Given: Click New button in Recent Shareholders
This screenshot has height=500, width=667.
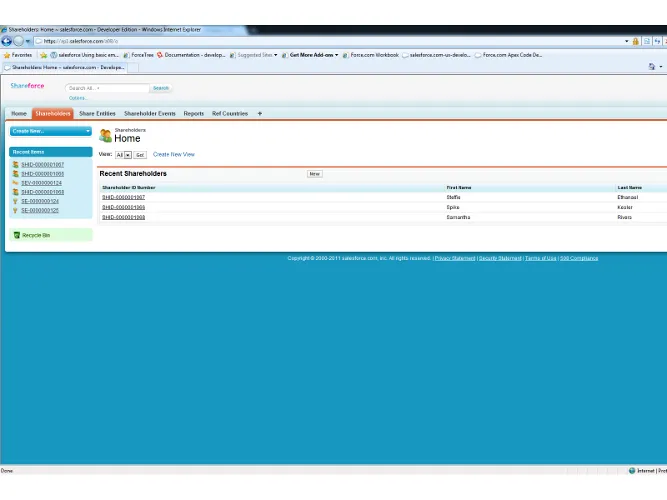Looking at the screenshot, I should 314,174.
